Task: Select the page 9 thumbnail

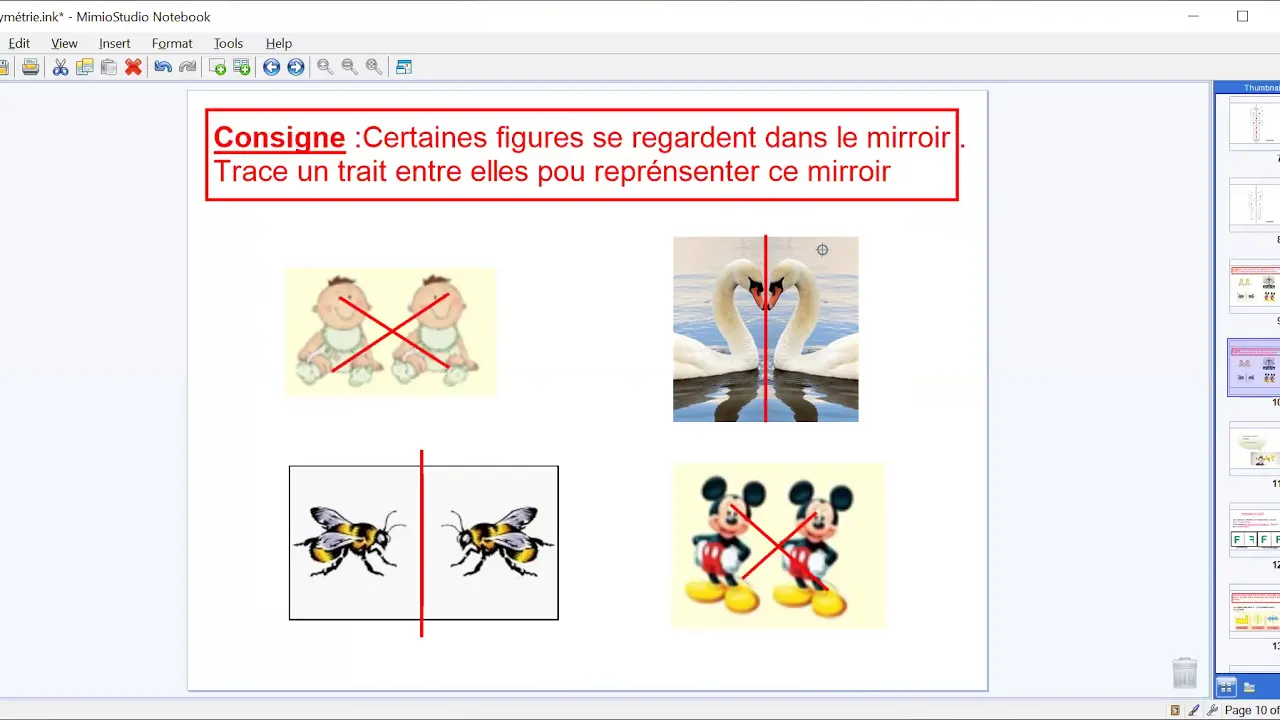Action: coord(1255,287)
